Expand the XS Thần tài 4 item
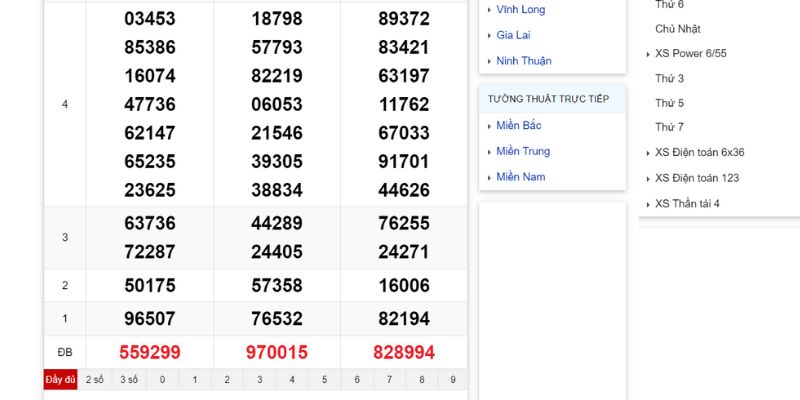The height and width of the screenshot is (400, 800). pos(687,204)
